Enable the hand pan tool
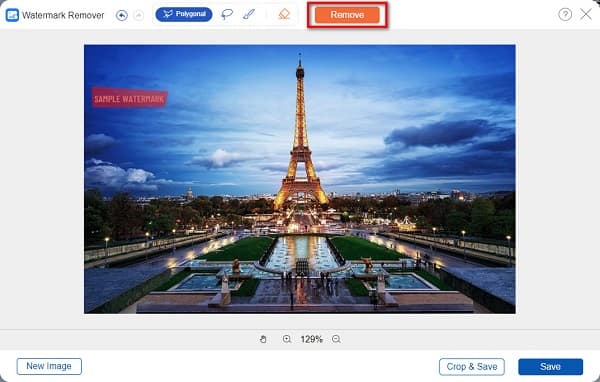This screenshot has height=382, width=600. (x=263, y=339)
